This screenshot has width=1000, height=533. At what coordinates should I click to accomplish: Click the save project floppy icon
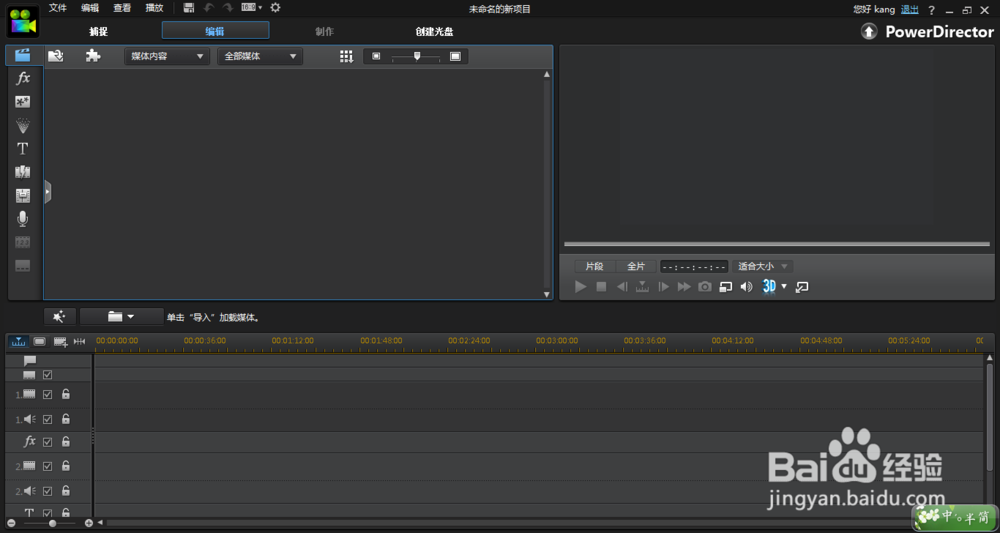click(x=189, y=8)
